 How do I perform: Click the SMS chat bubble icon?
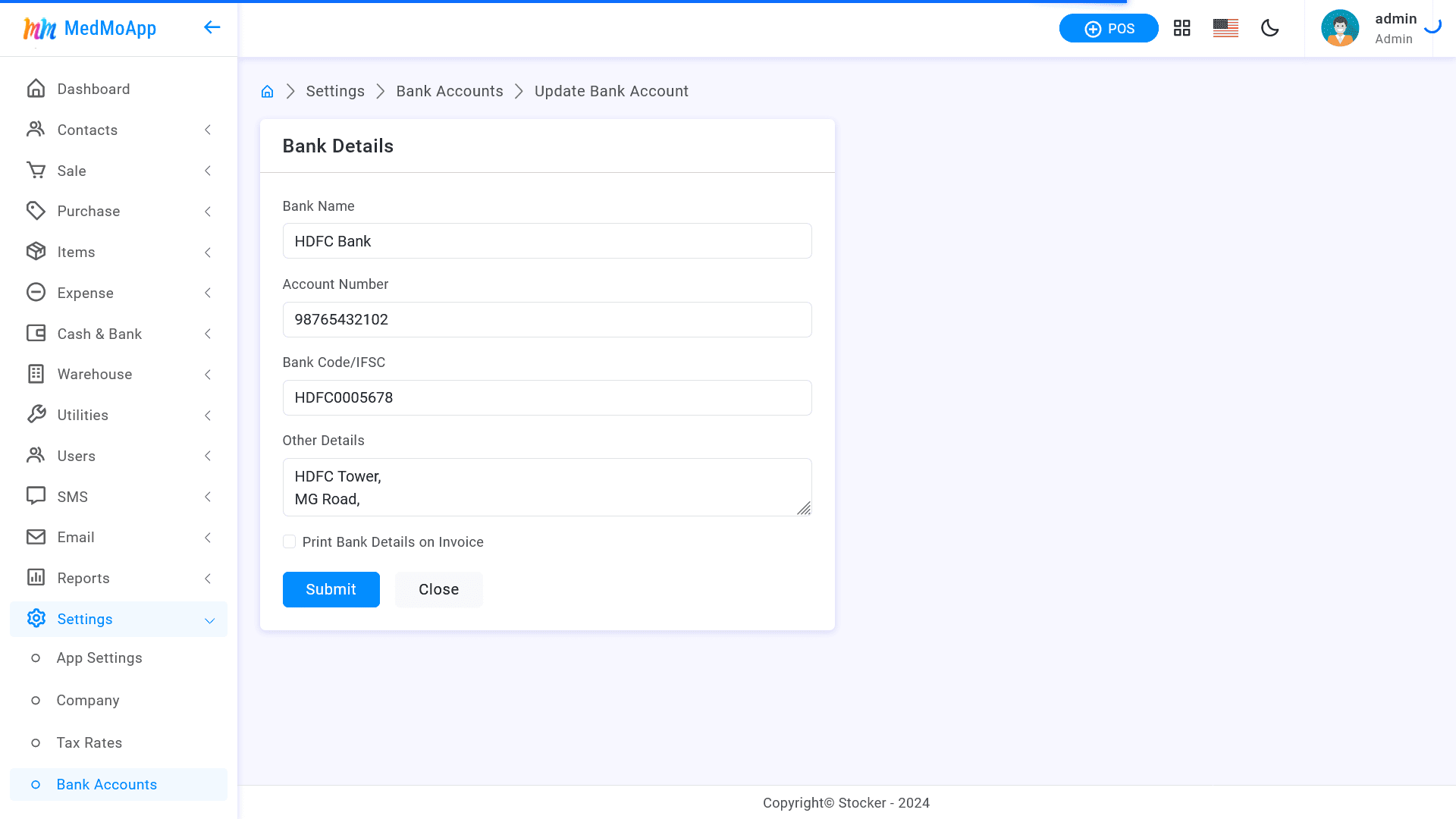point(36,497)
